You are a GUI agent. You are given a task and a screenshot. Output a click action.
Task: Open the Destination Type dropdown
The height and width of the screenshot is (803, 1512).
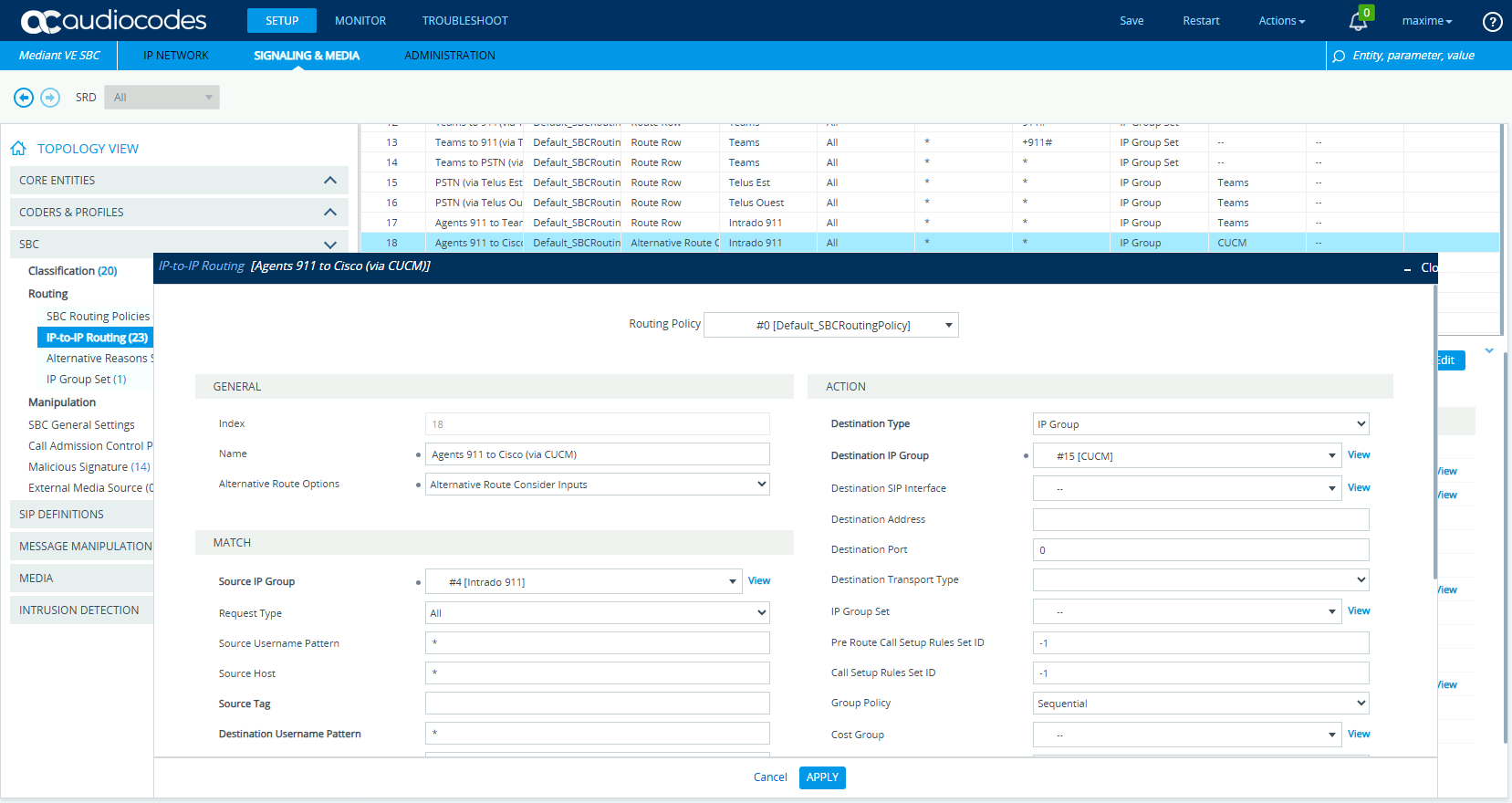point(1200,424)
